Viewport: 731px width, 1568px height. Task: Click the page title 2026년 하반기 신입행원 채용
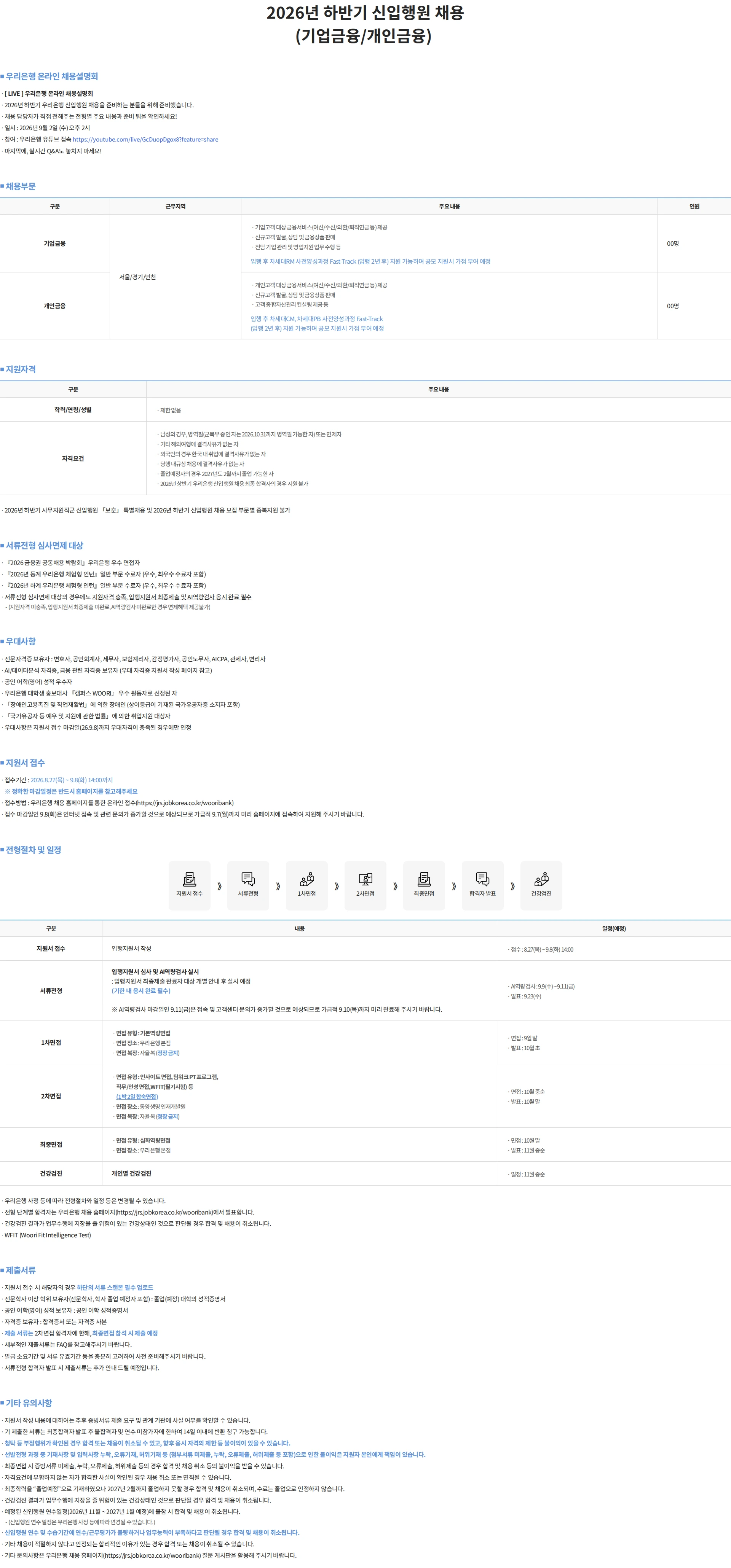(365, 13)
